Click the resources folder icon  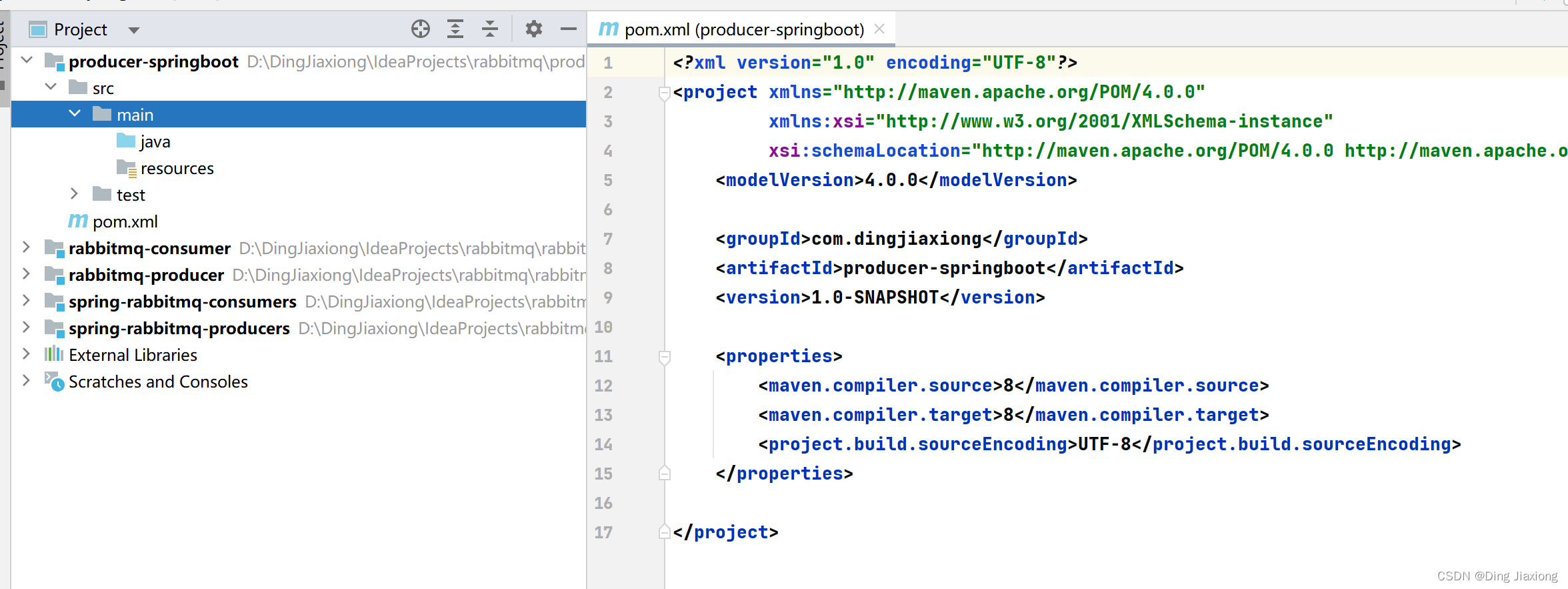click(x=127, y=167)
